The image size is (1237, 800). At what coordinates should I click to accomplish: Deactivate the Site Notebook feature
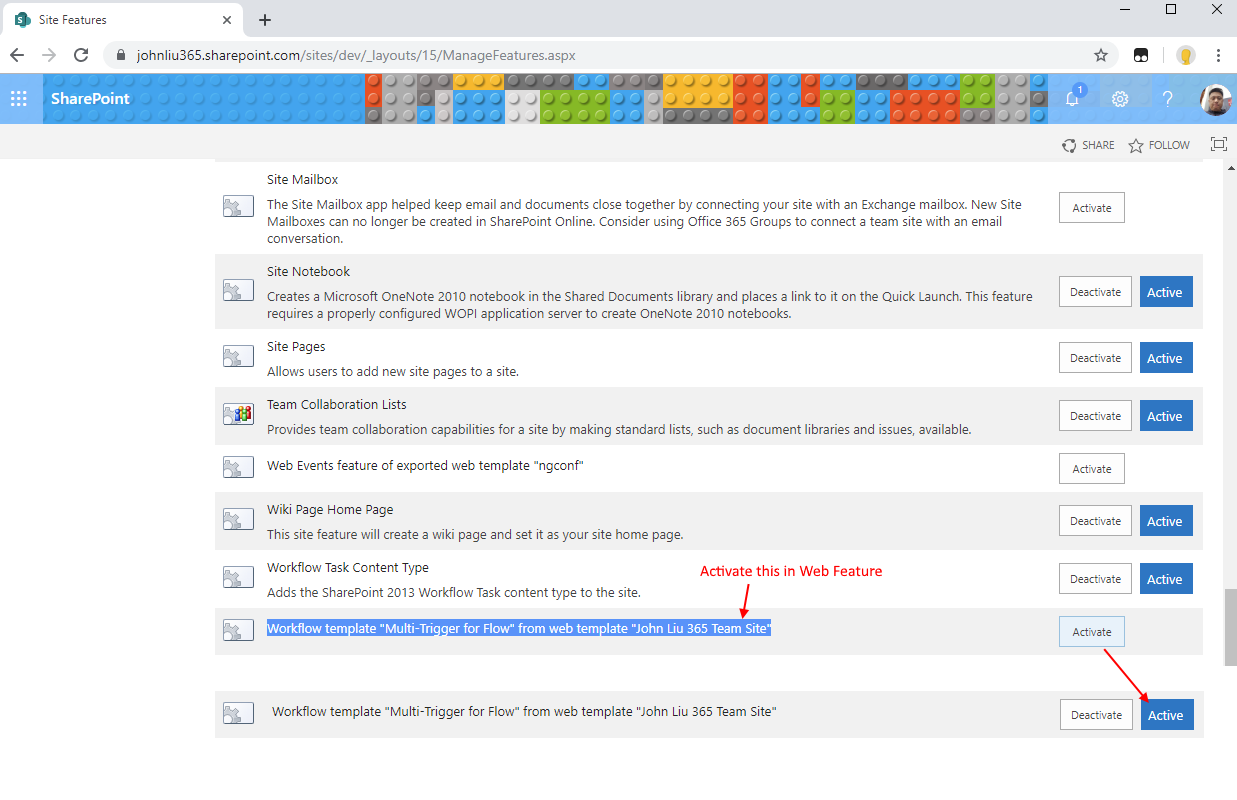click(1095, 292)
